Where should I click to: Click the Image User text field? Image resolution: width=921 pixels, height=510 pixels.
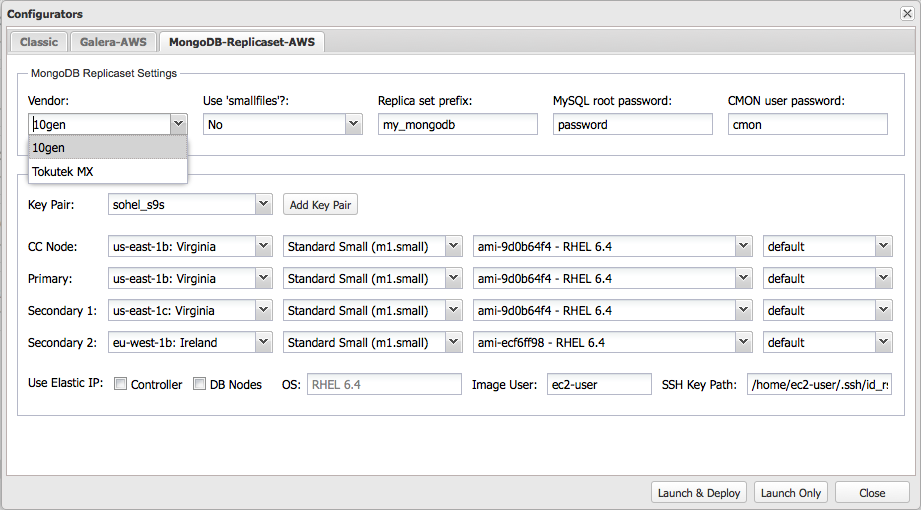599,384
